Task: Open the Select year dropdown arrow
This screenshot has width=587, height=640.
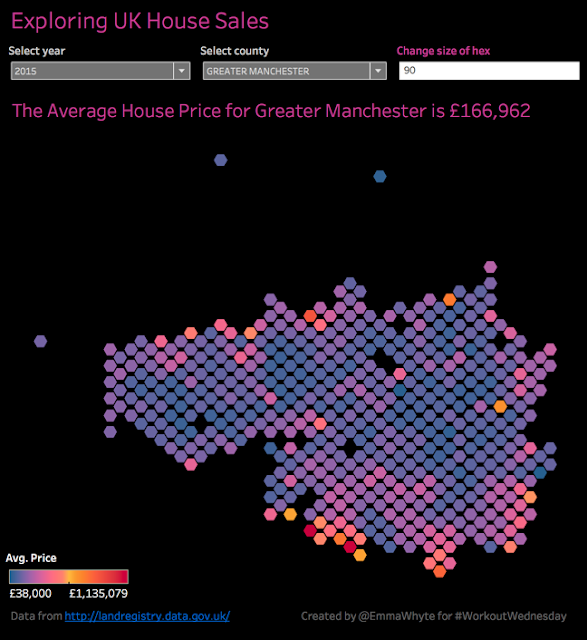Action: 182,71
